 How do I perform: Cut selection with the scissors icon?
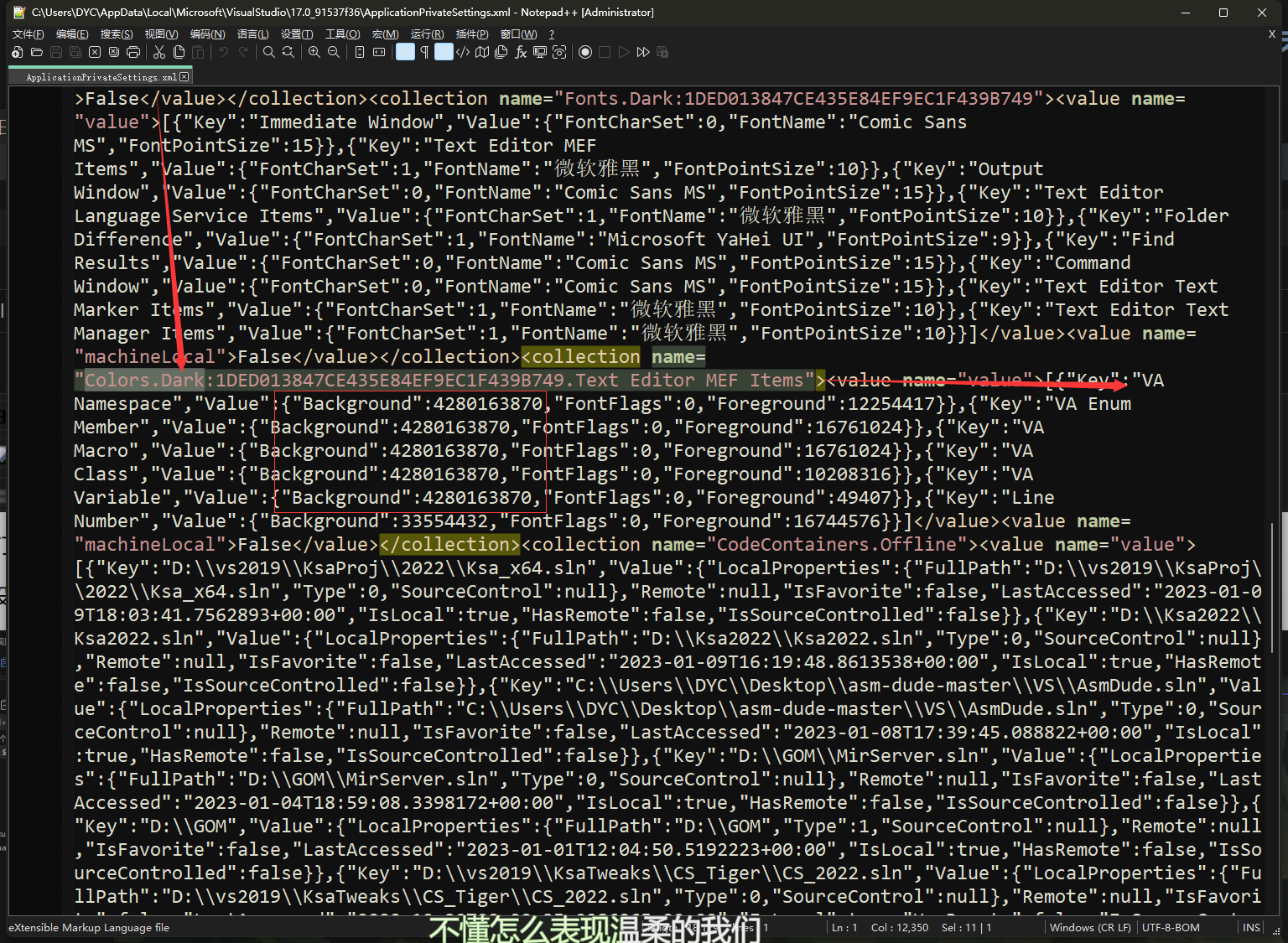point(158,52)
